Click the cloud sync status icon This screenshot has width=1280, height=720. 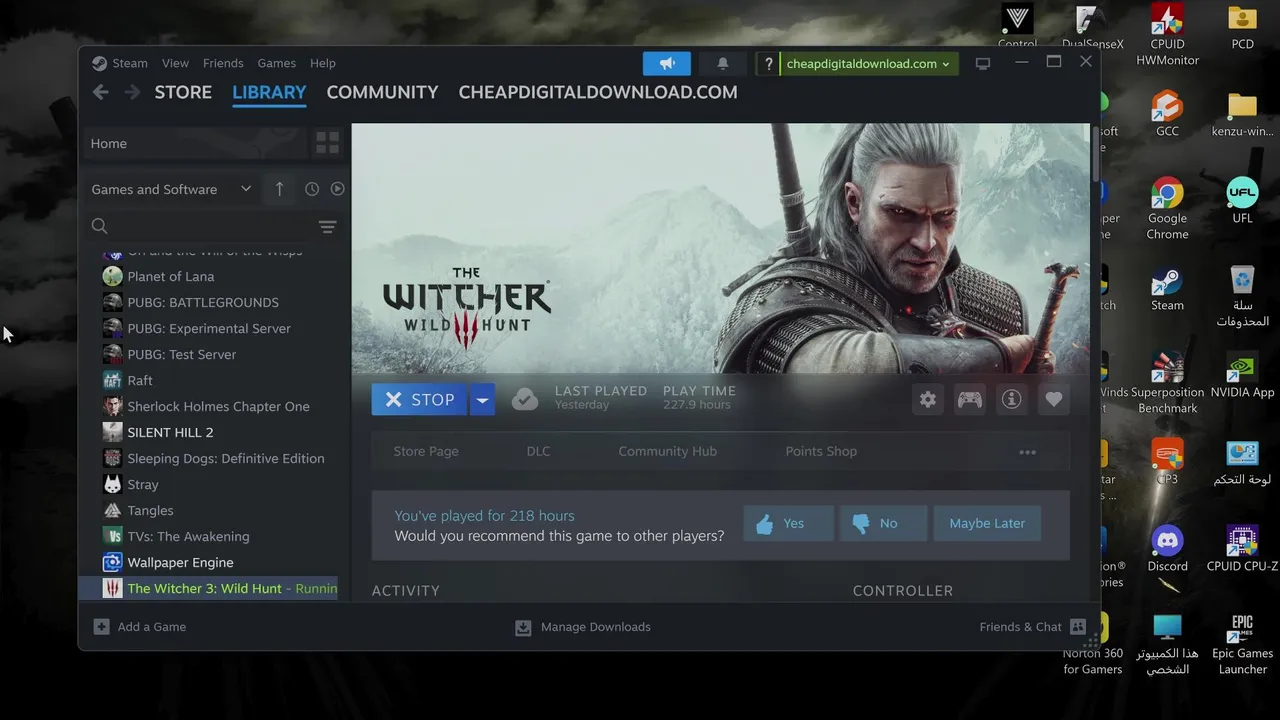[525, 399]
